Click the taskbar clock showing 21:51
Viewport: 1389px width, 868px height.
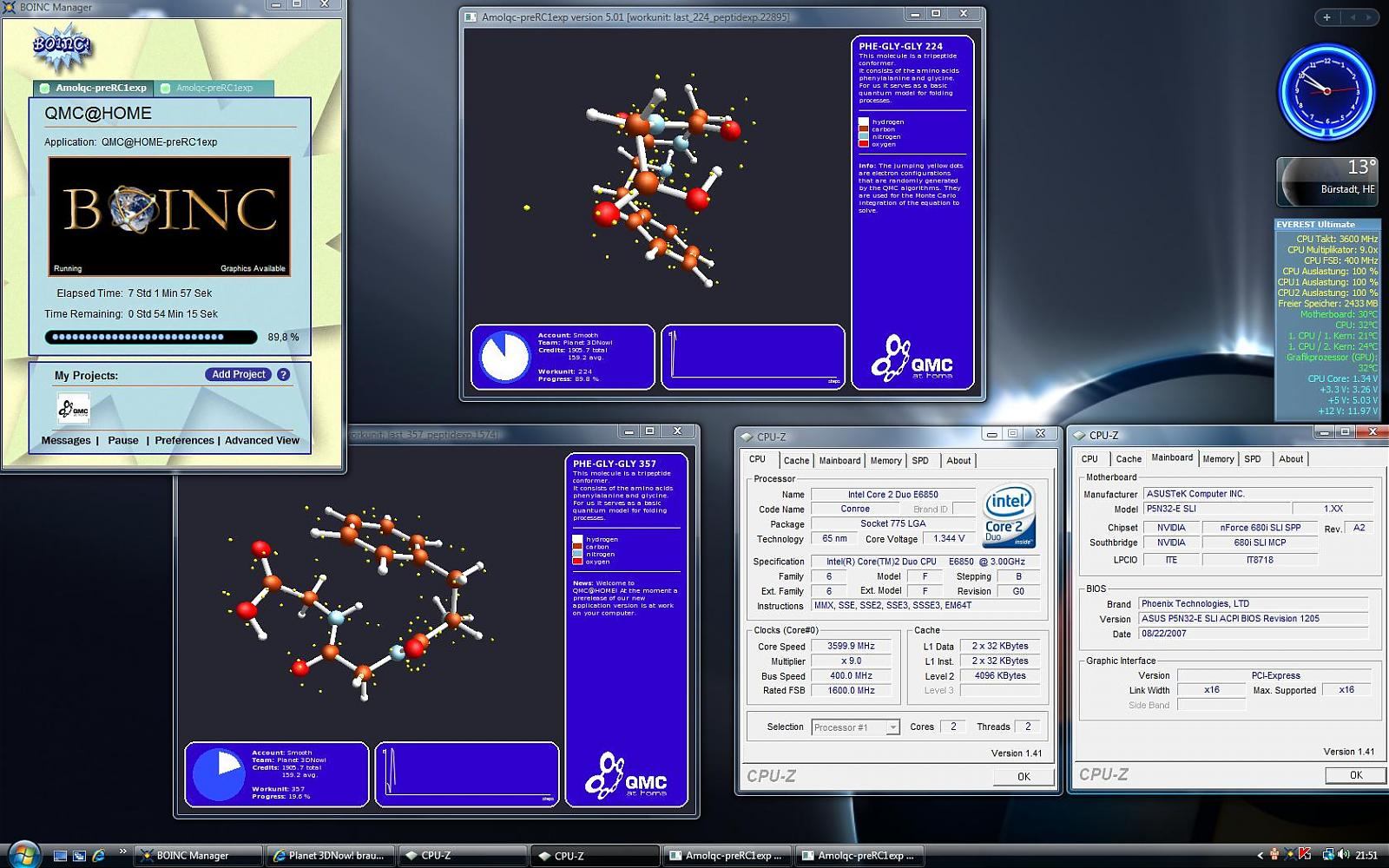click(x=1366, y=855)
